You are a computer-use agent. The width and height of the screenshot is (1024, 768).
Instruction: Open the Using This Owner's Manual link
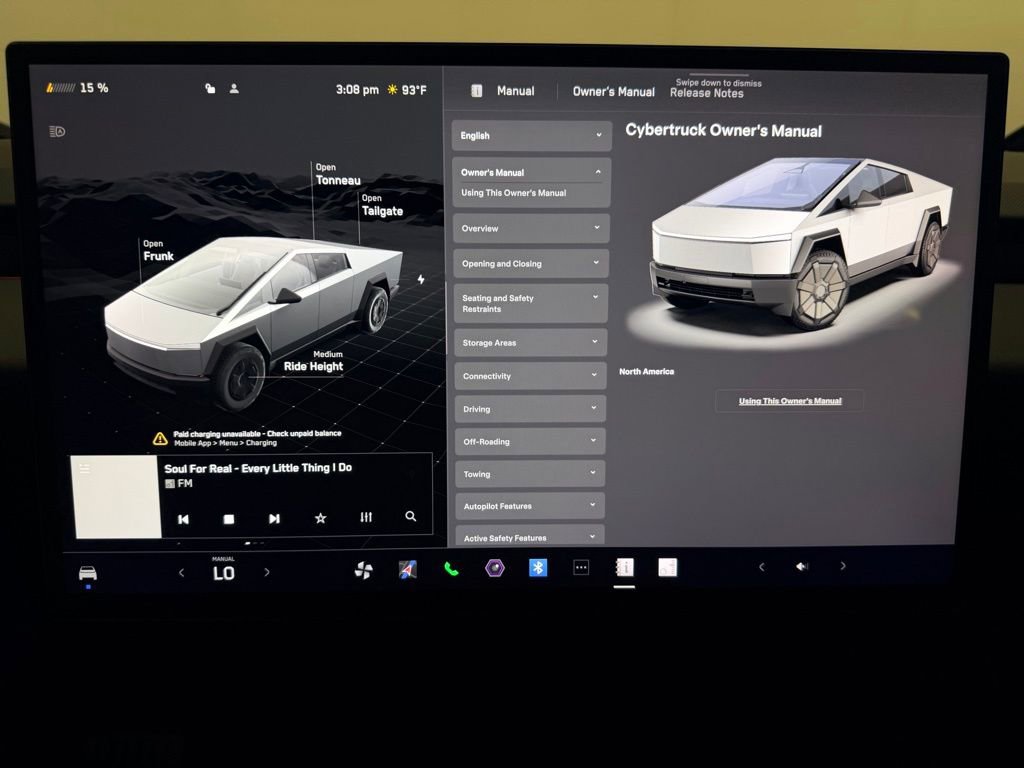789,400
